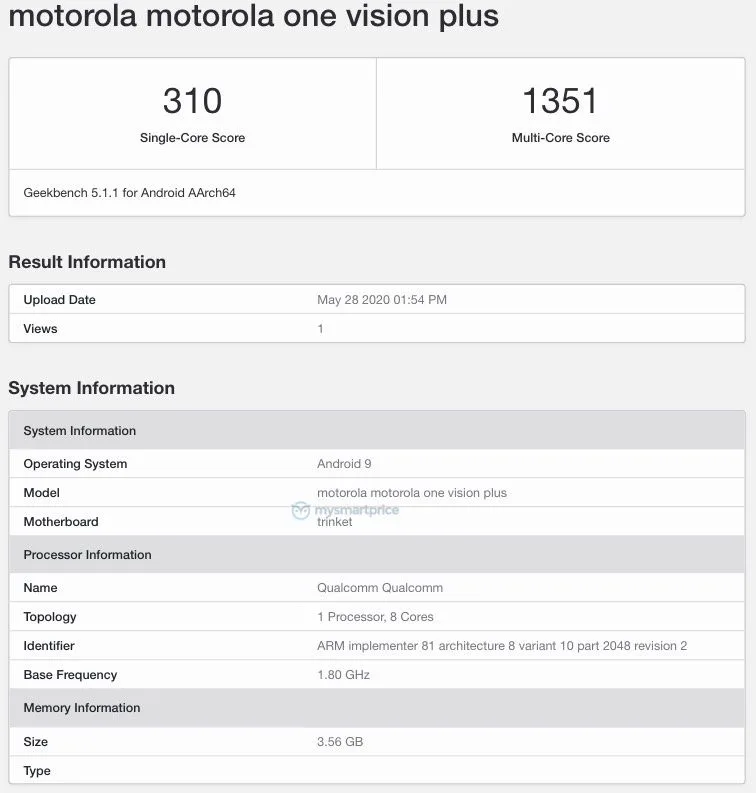Viewport: 756px width, 793px height.
Task: Click the Processor Information section header
Action: (88, 555)
